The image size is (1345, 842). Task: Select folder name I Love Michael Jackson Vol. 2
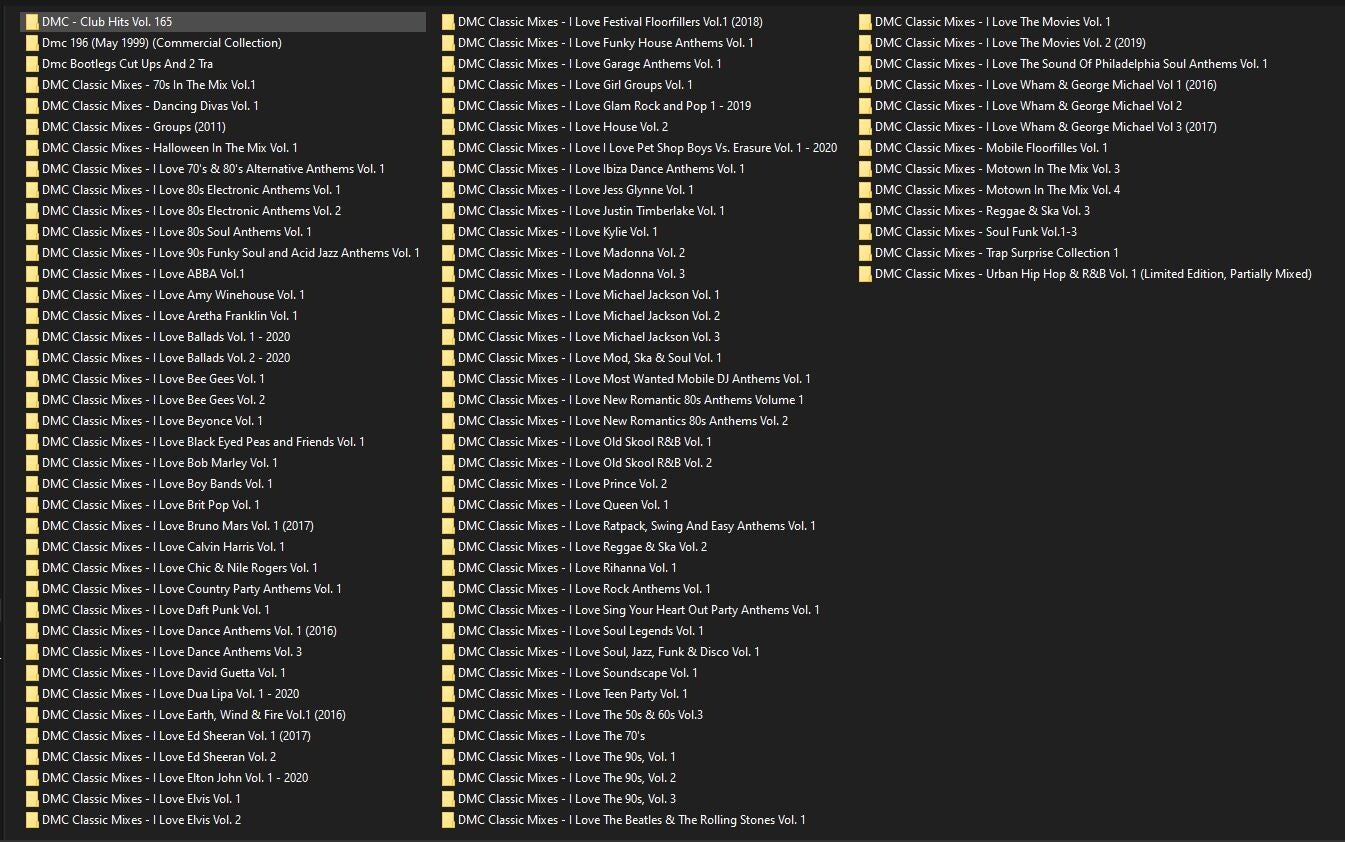tap(589, 316)
